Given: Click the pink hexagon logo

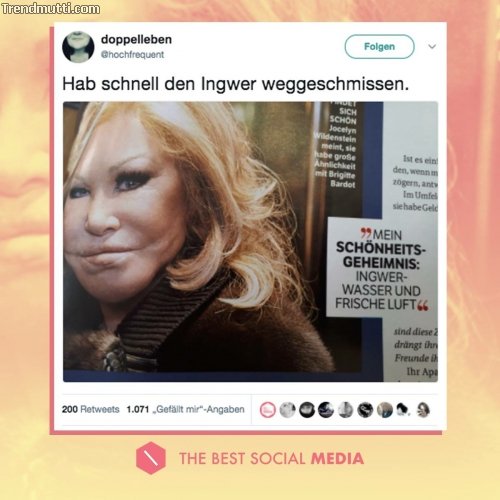Looking at the screenshot, I should pyautogui.click(x=151, y=458).
